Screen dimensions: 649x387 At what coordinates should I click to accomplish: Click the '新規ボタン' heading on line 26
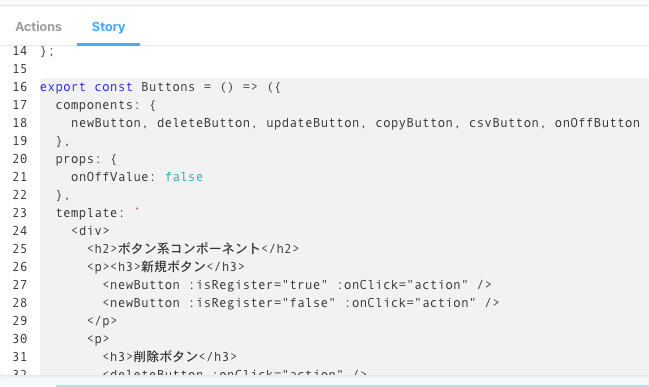pos(173,267)
